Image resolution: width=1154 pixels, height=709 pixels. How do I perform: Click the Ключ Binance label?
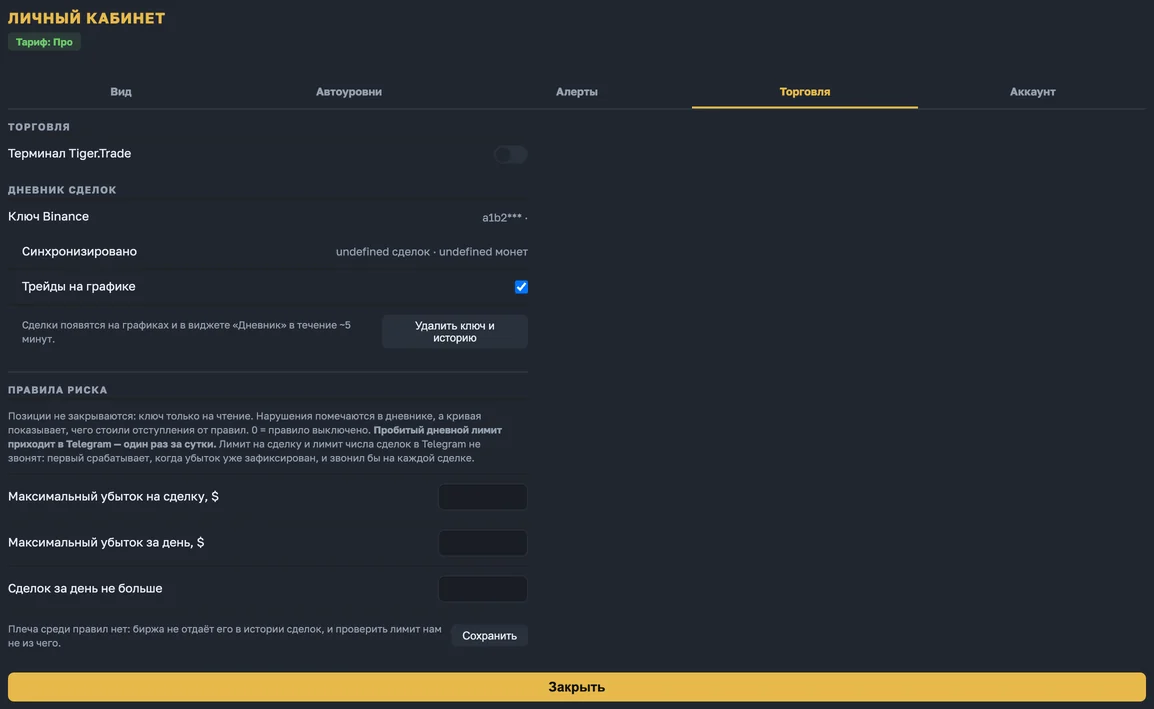tap(49, 216)
